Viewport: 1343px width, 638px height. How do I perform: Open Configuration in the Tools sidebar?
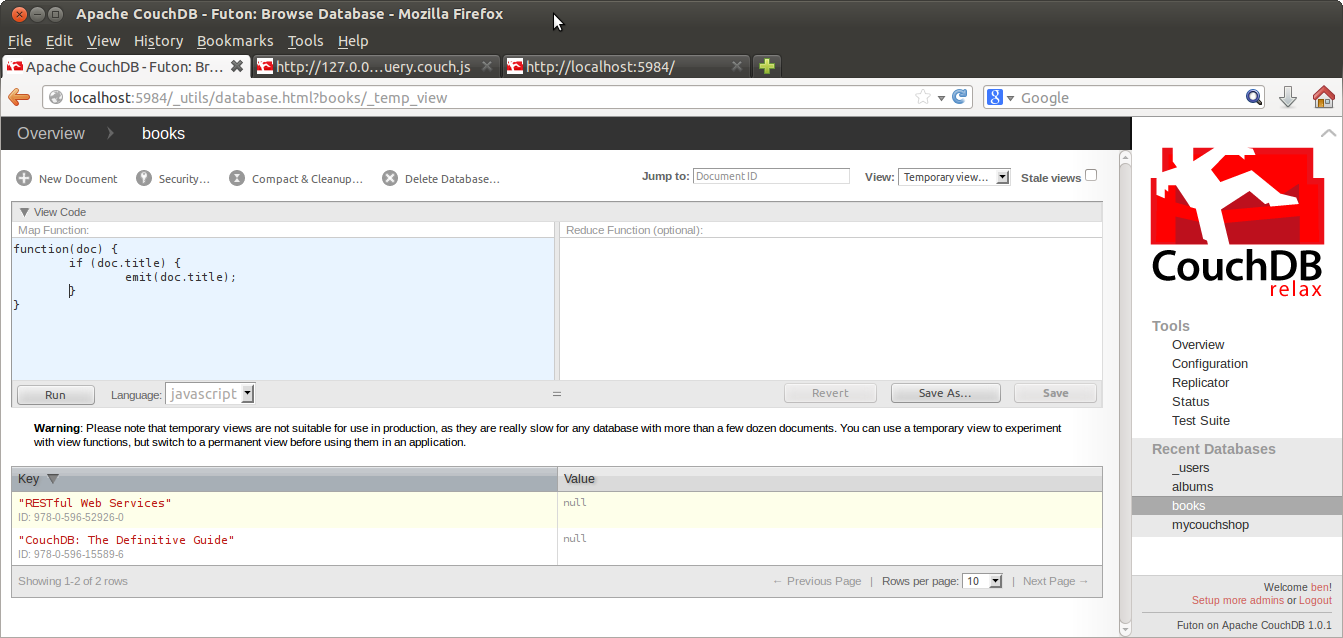click(1210, 364)
